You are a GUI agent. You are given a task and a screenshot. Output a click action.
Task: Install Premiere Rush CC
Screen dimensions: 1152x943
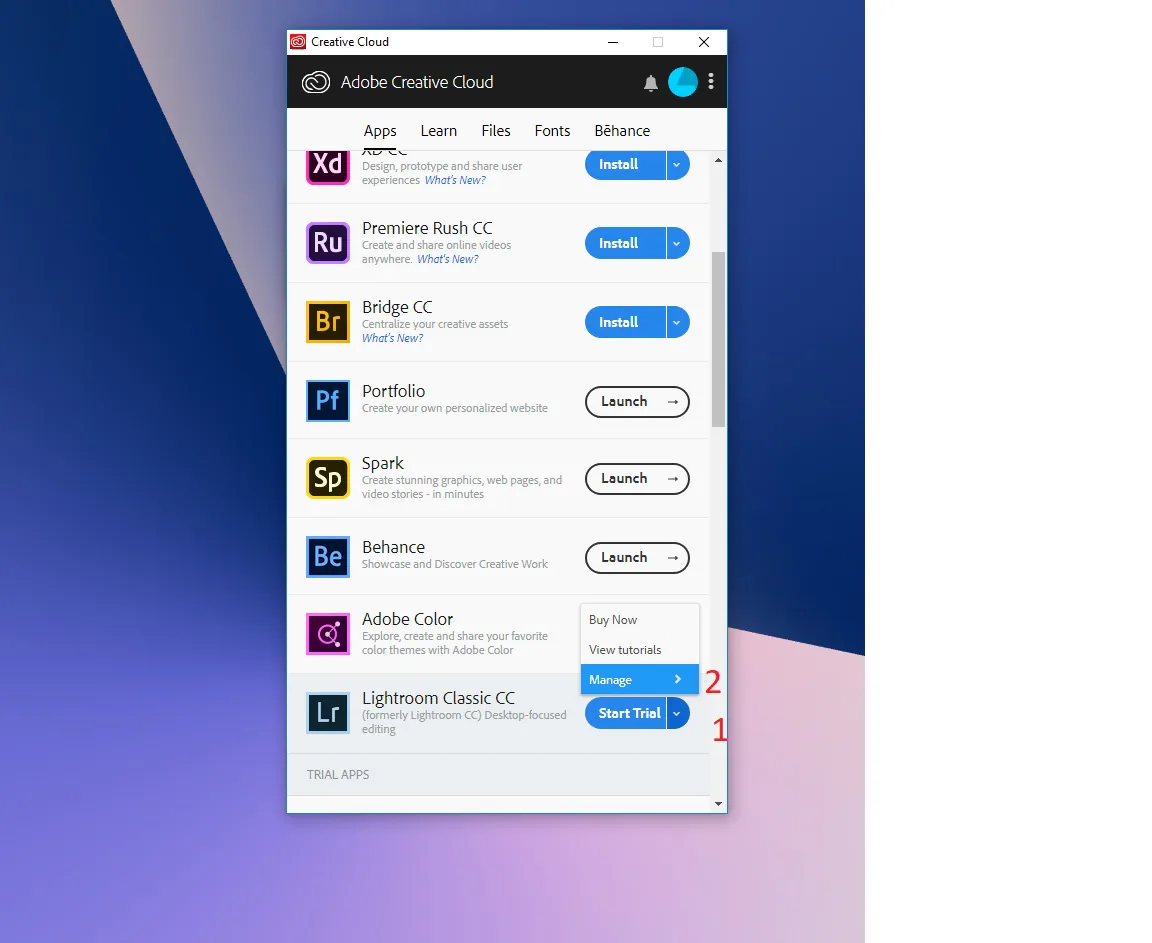[625, 243]
